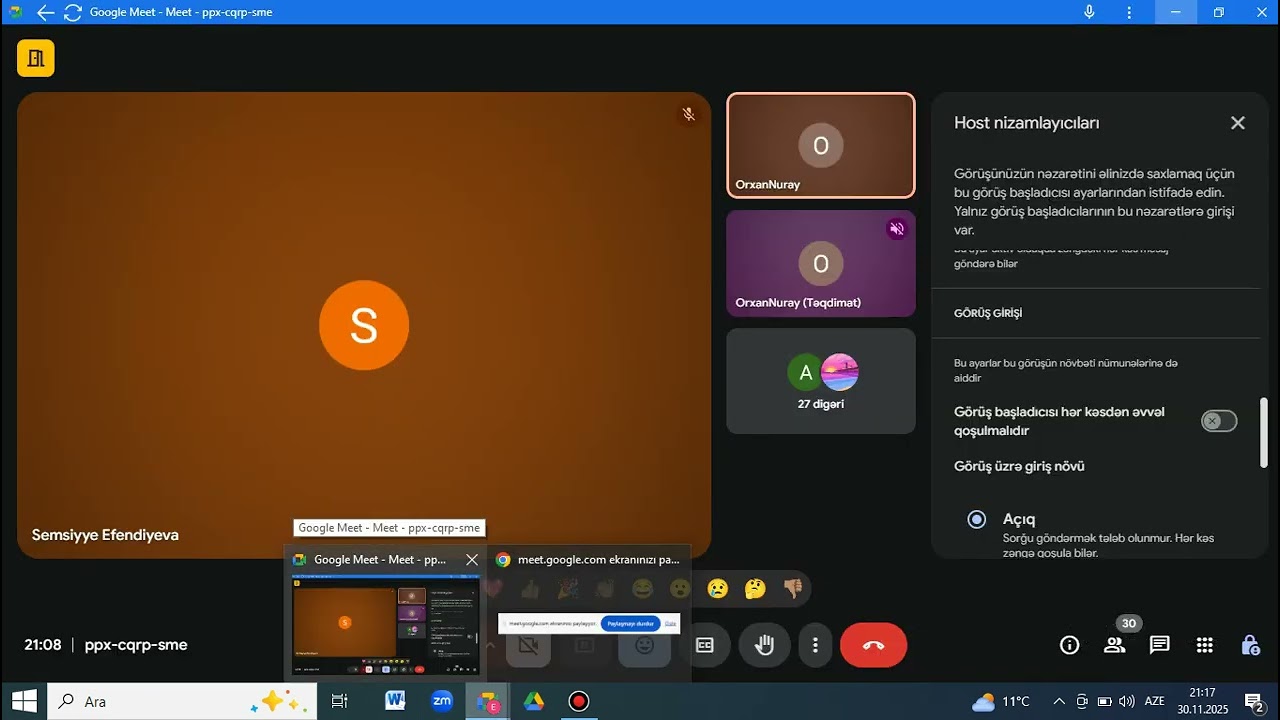Screen dimensions: 1280x720
Task: Open the activities grid icon
Action: [1205, 645]
